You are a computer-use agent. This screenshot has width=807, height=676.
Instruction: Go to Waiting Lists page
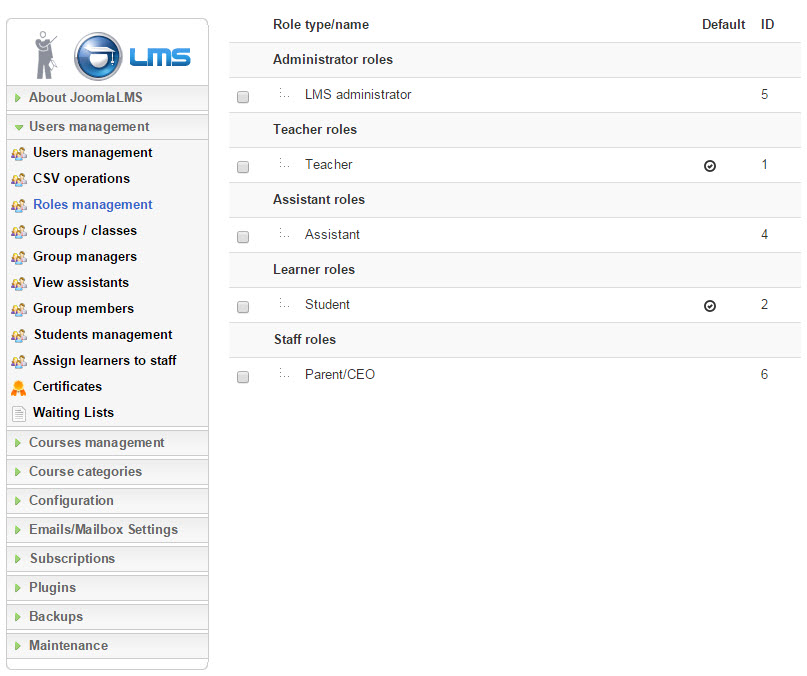[x=73, y=412]
